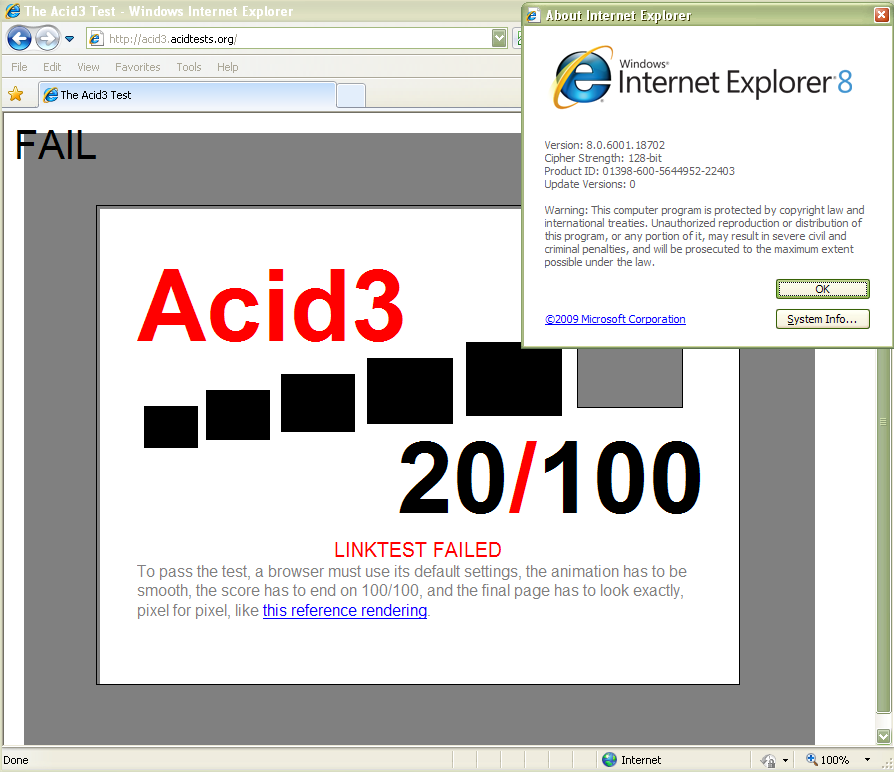Click the FAIL text on the page
The image size is (894, 772).
[55, 145]
